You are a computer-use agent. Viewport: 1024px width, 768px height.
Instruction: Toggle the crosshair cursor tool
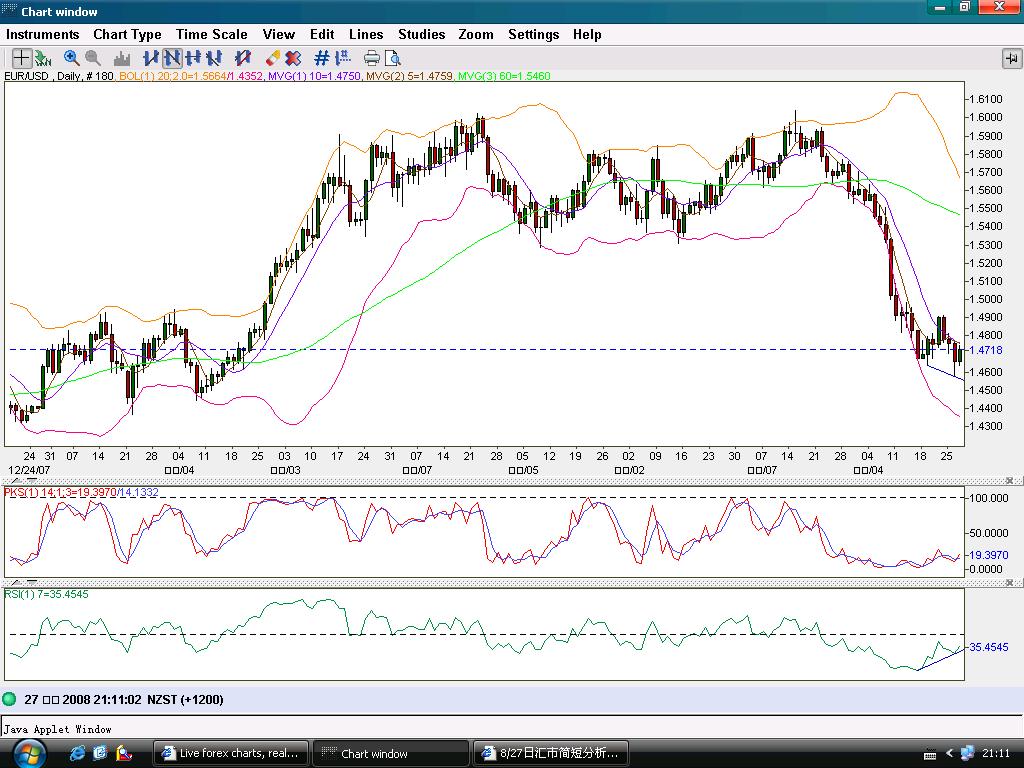[x=20, y=58]
